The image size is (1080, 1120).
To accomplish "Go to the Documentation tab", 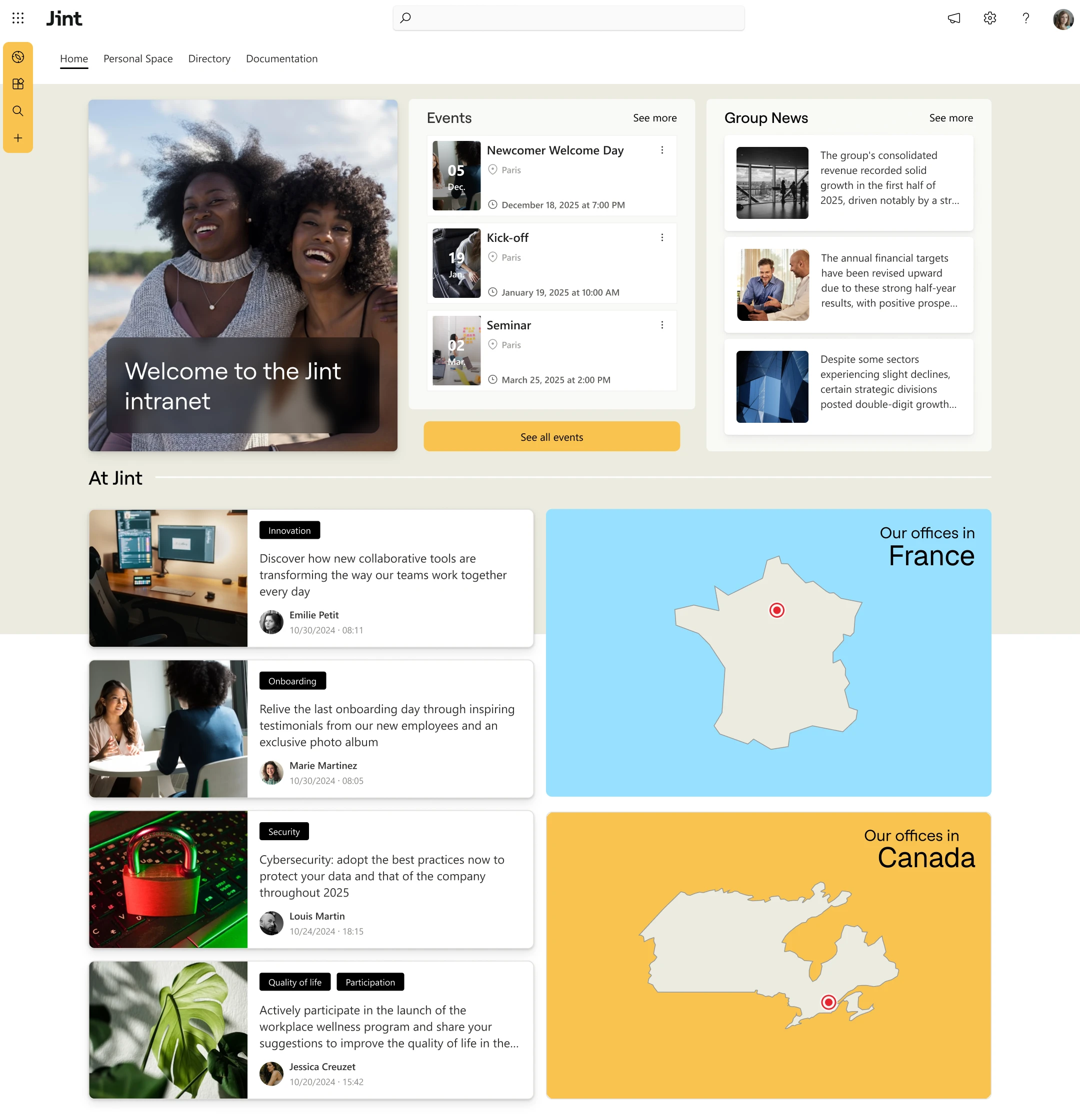I will (x=281, y=59).
